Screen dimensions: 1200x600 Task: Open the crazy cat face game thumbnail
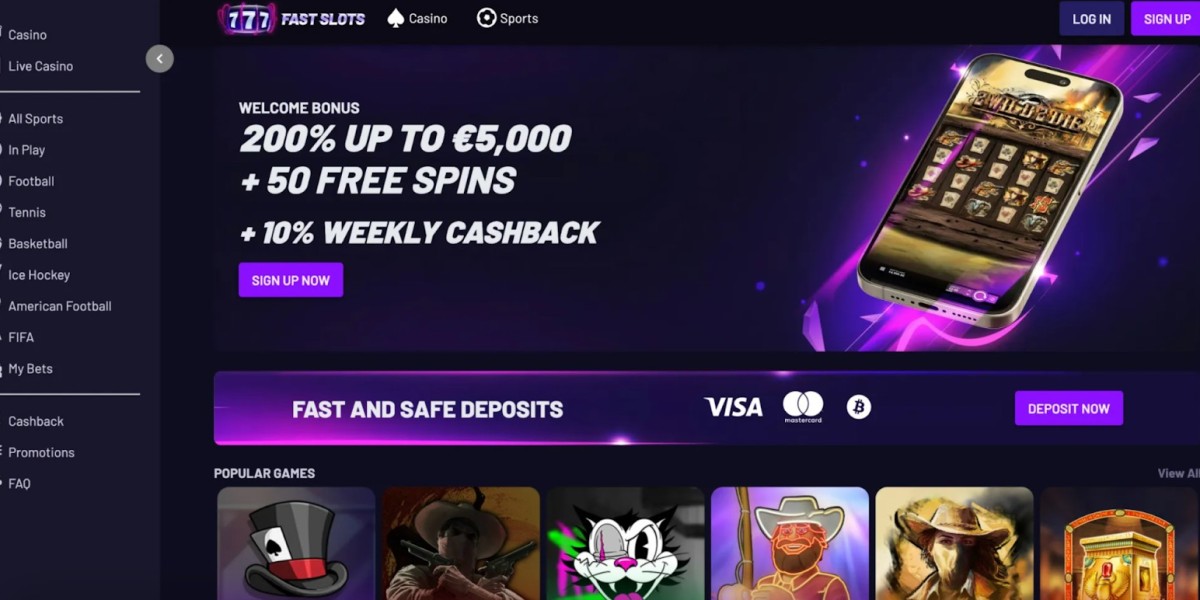(625, 543)
